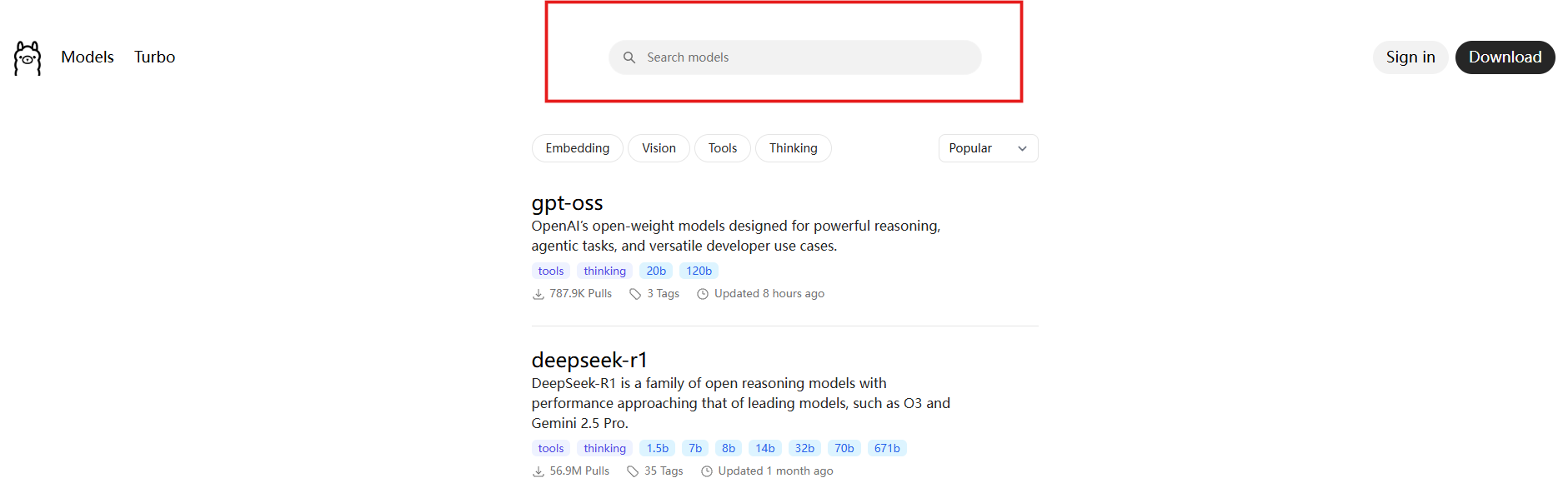1568x498 pixels.
Task: Filter by Embedding models
Action: 578,148
